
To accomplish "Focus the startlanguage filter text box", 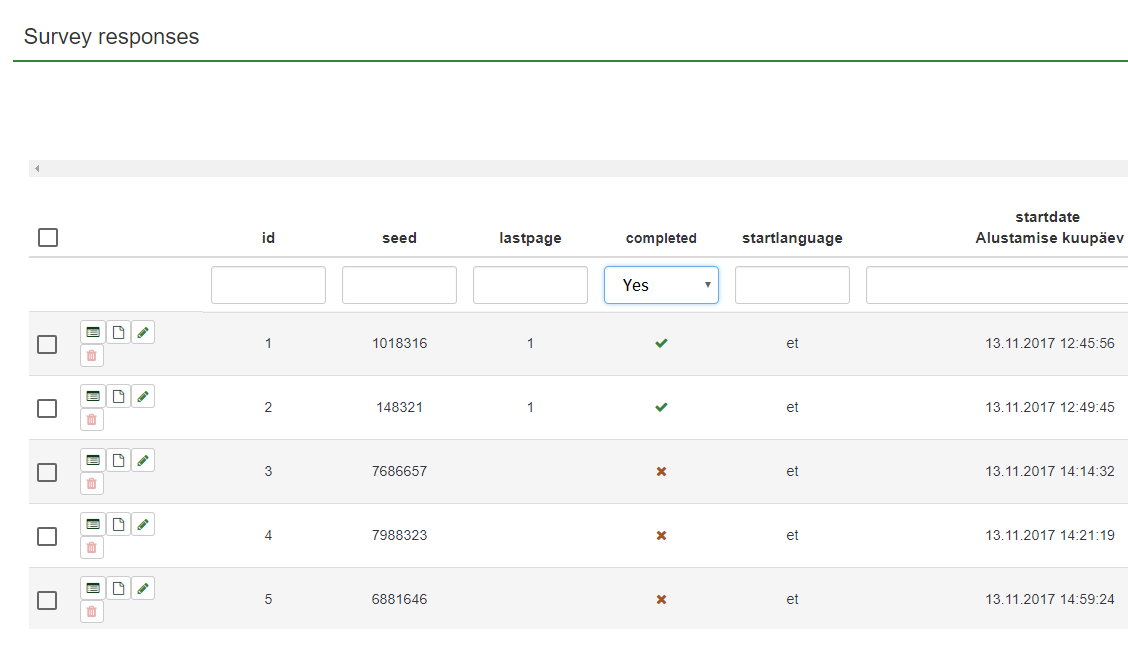I will pyautogui.click(x=792, y=285).
